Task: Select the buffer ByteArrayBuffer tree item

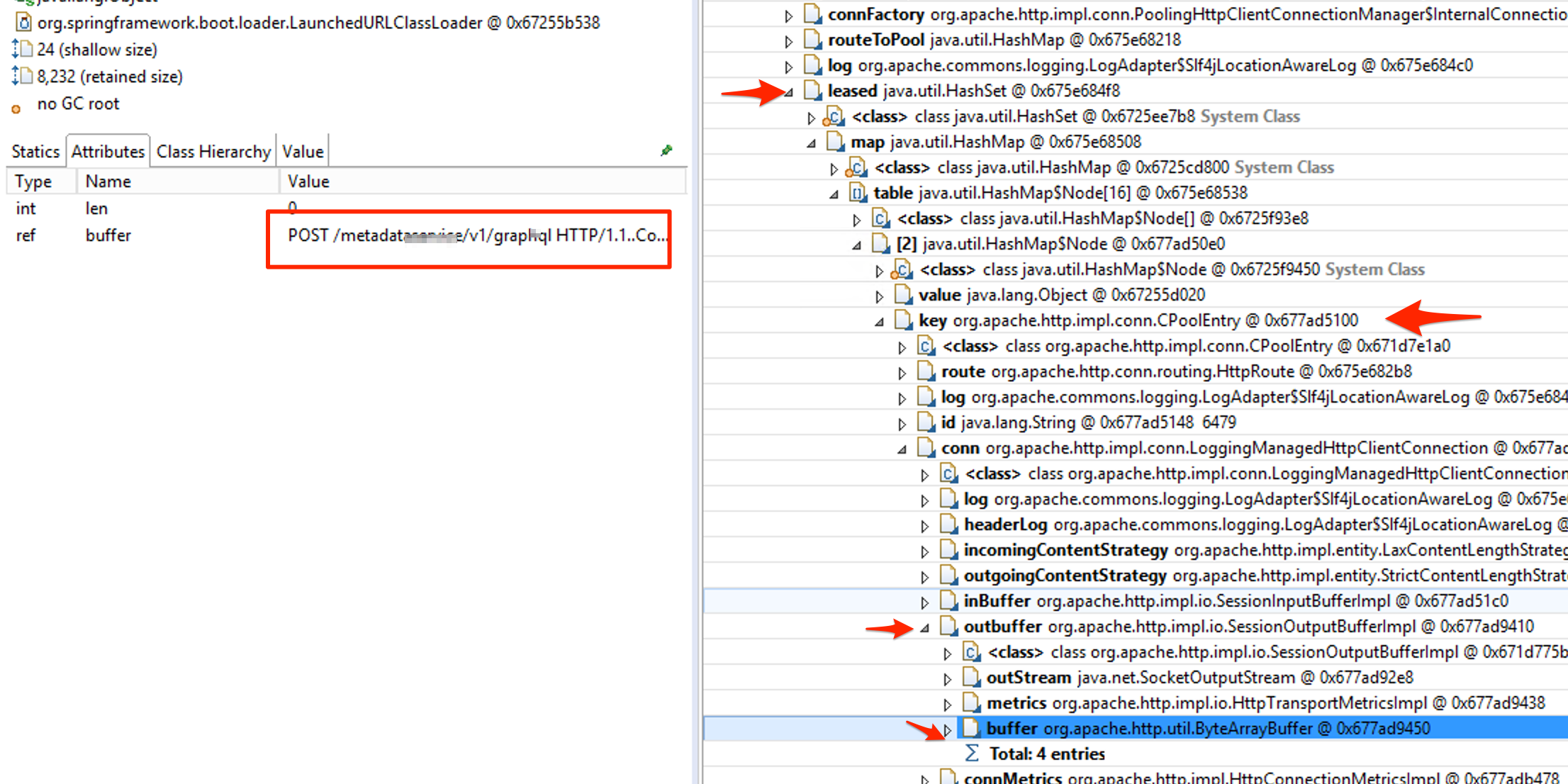Action: (x=1010, y=728)
